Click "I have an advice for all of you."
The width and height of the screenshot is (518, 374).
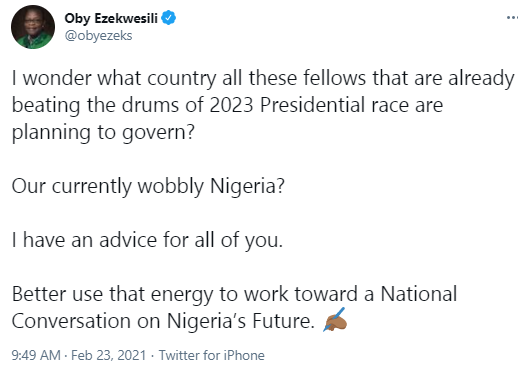[147, 240]
